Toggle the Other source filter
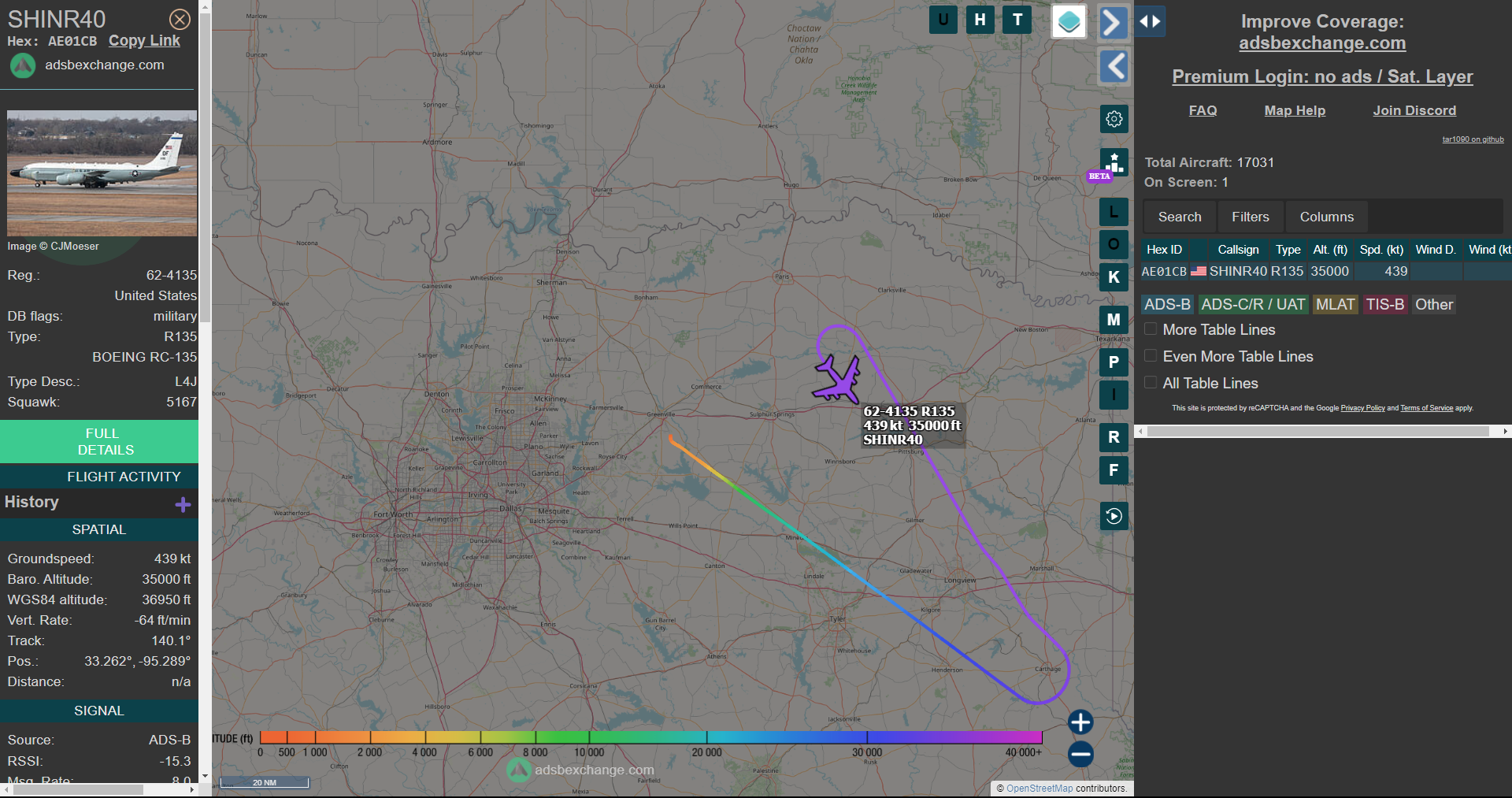 pyautogui.click(x=1434, y=305)
